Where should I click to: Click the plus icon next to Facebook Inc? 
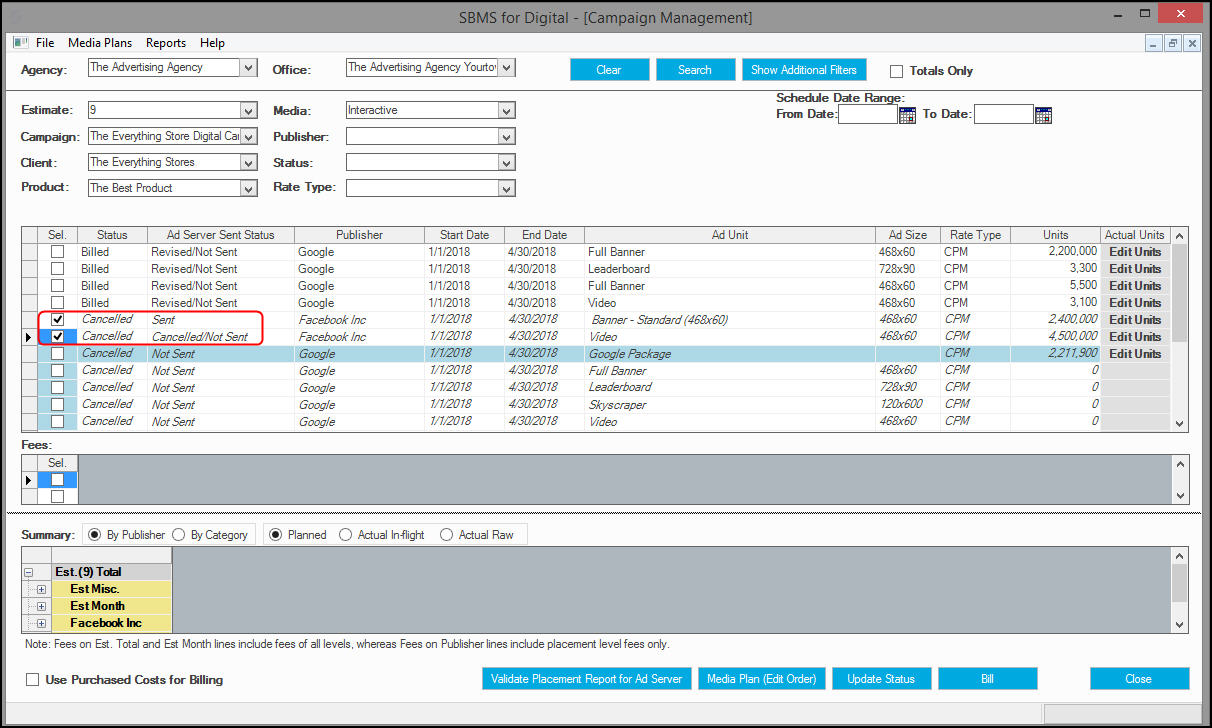click(41, 623)
